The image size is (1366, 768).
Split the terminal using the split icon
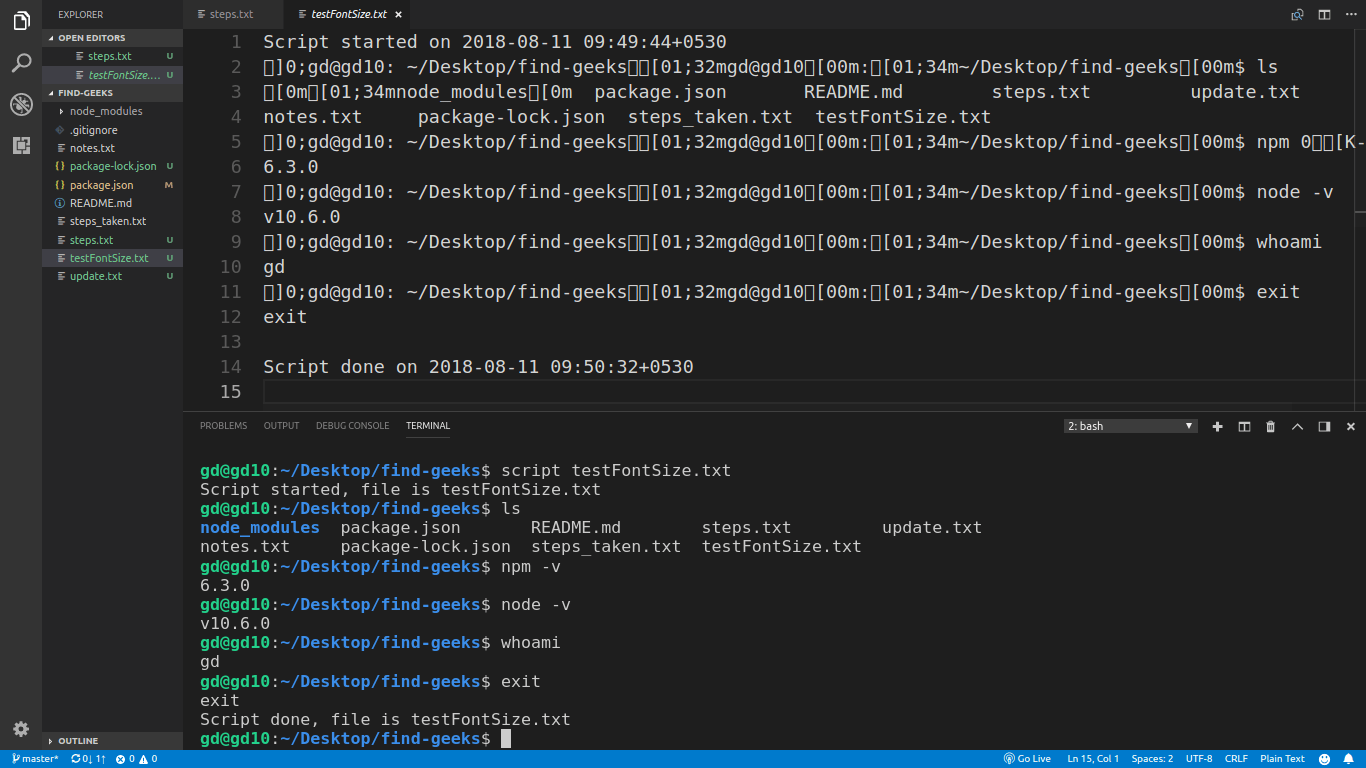point(1244,426)
